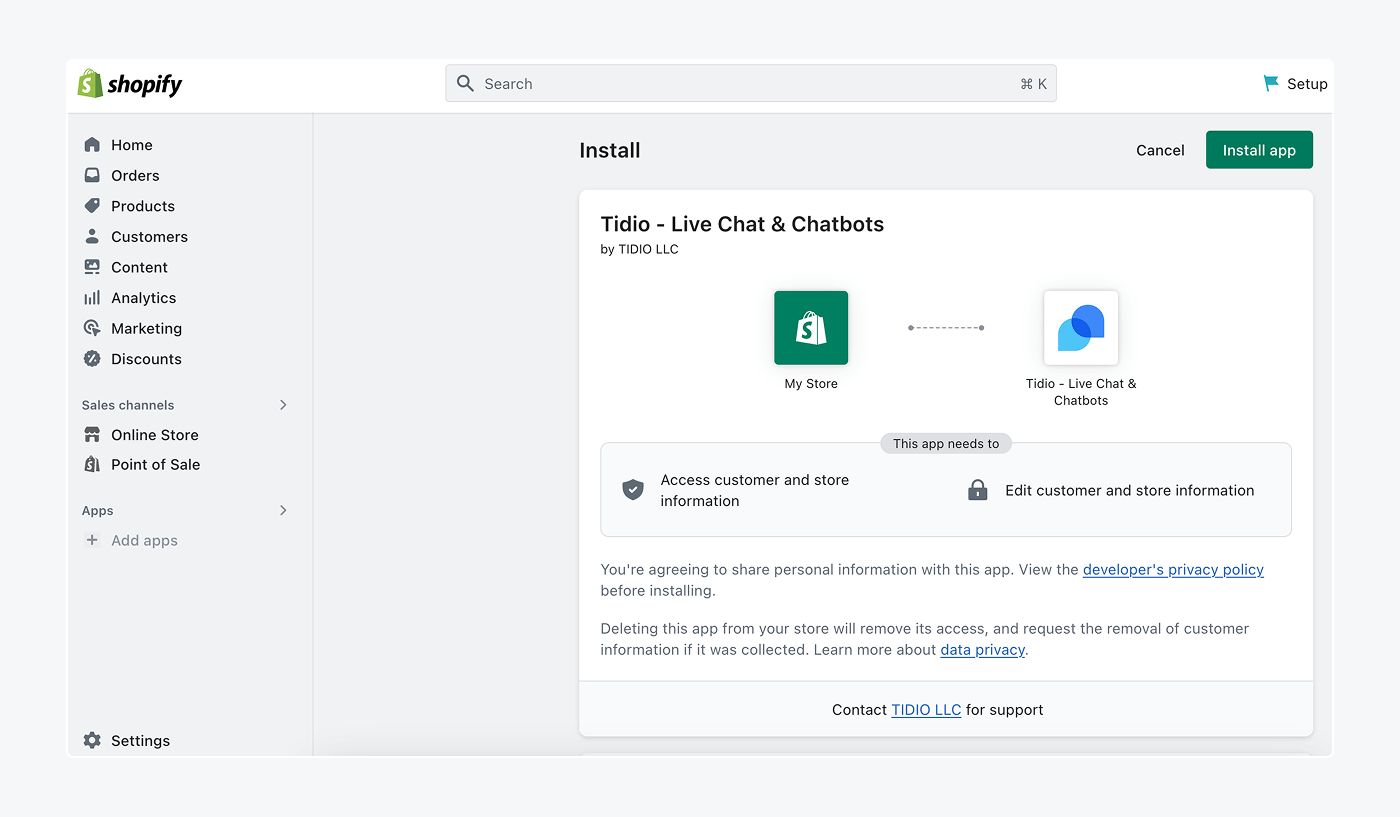
Task: Click the 'This app needs to' label
Action: pos(946,443)
